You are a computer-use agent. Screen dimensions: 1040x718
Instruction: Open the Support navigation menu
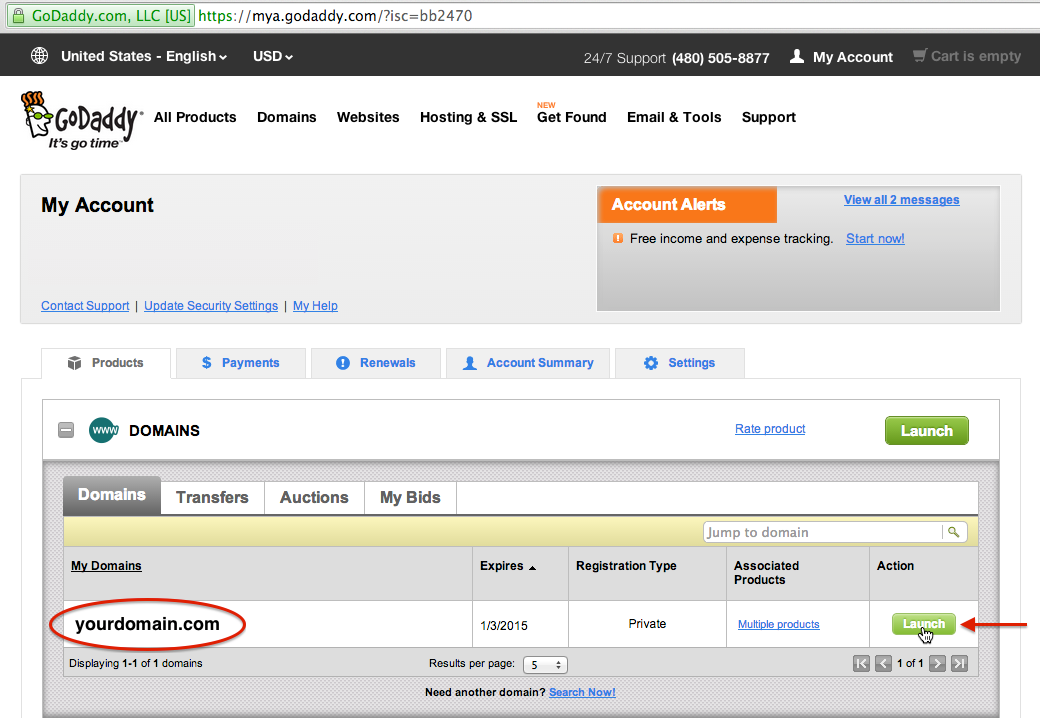[x=769, y=117]
